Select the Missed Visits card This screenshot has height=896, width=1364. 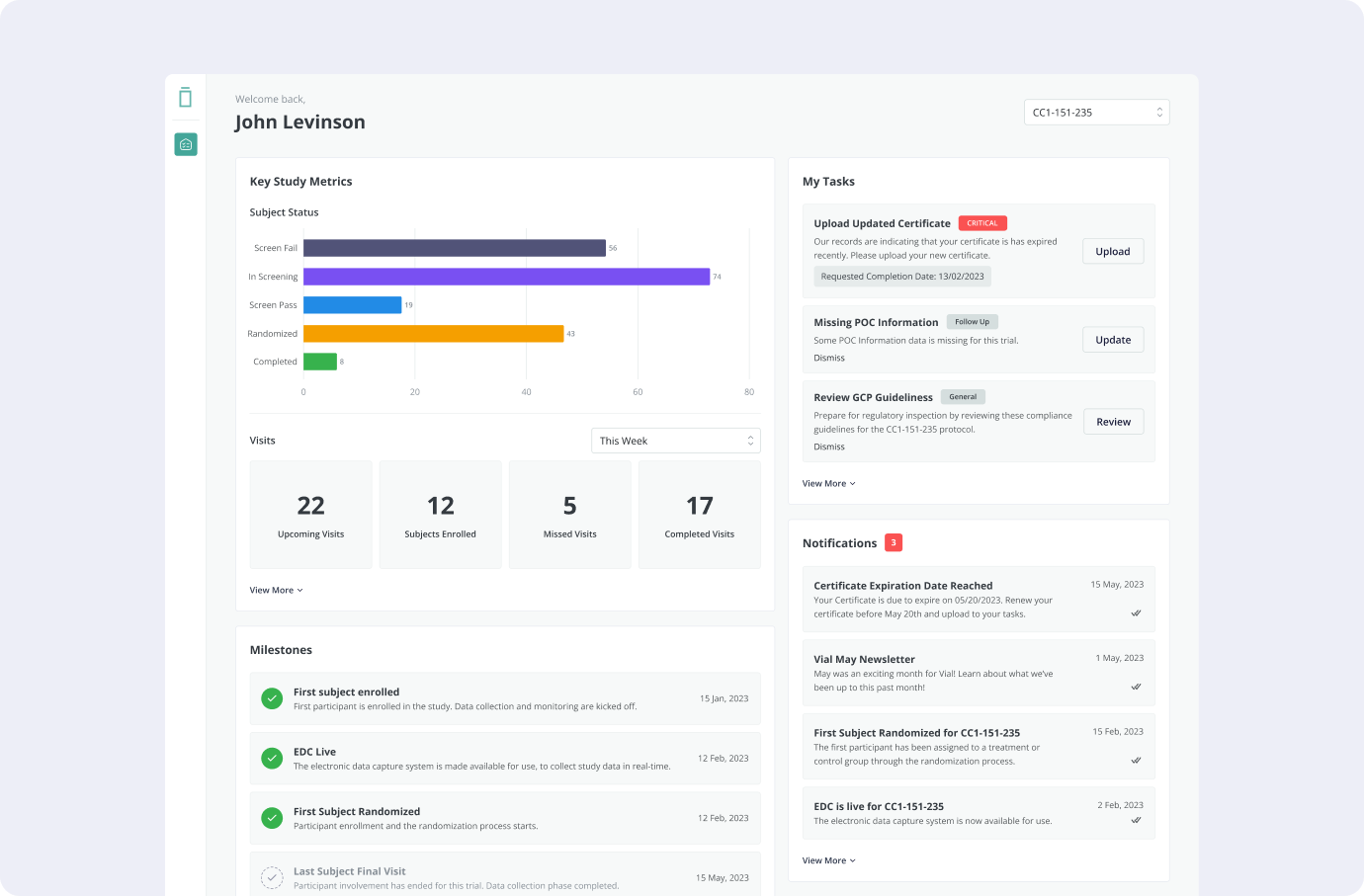click(570, 515)
